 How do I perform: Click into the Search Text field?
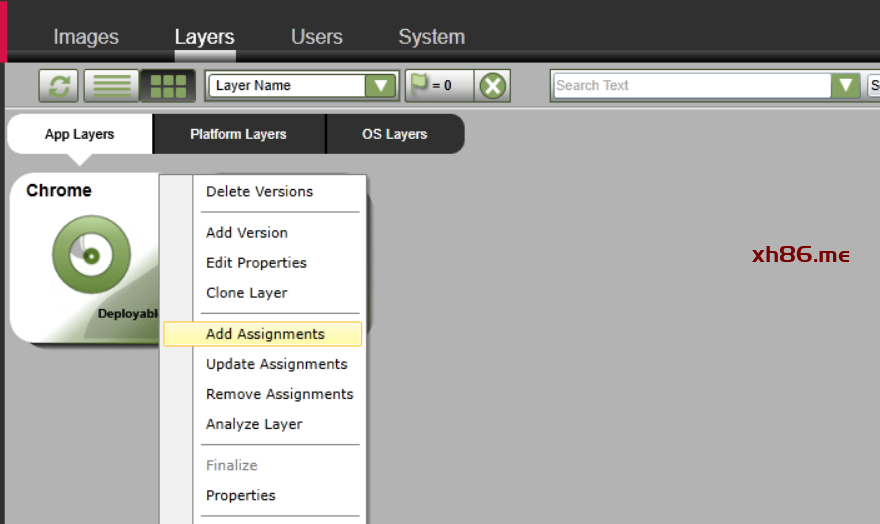690,86
